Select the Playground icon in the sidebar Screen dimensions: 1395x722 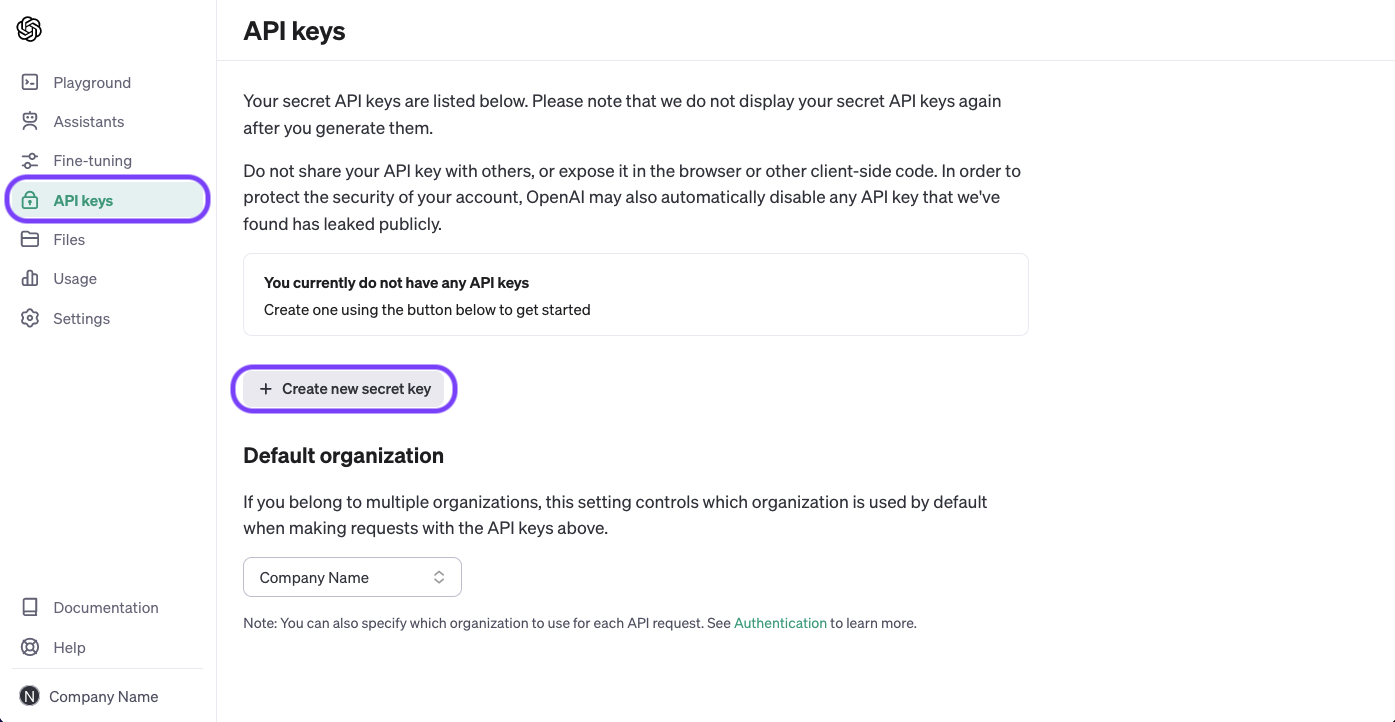[x=29, y=82]
